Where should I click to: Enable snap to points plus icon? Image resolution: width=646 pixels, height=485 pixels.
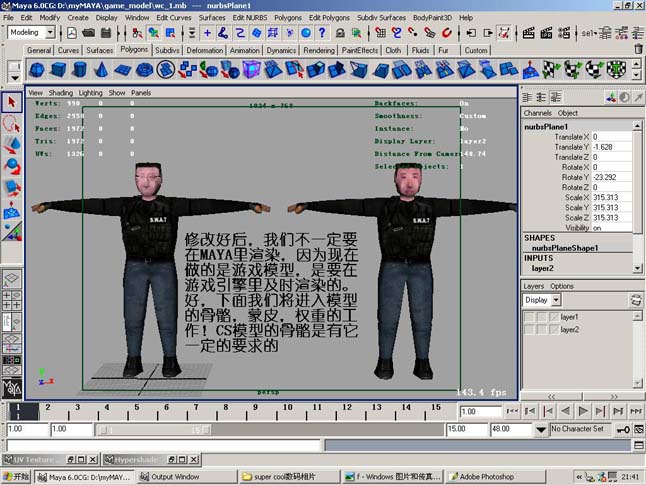(x=208, y=33)
